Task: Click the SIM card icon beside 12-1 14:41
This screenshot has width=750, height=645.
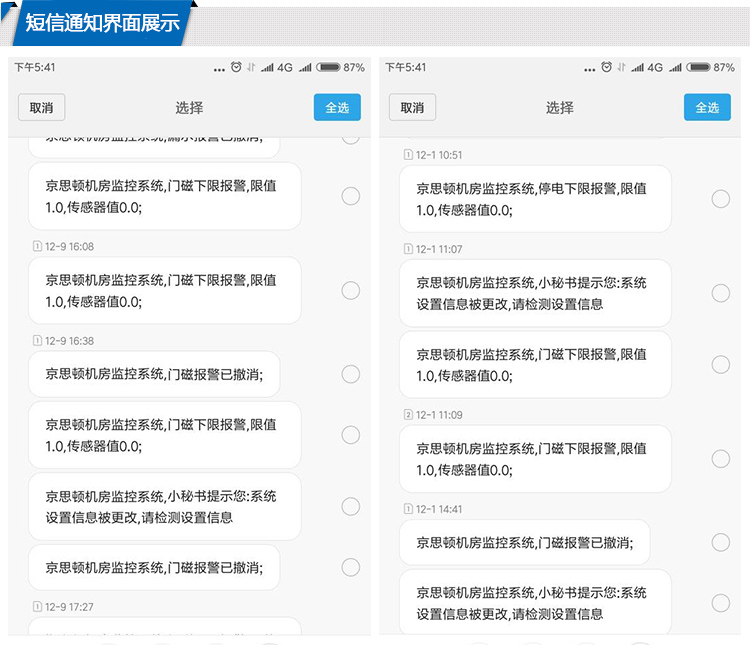Action: point(408,509)
